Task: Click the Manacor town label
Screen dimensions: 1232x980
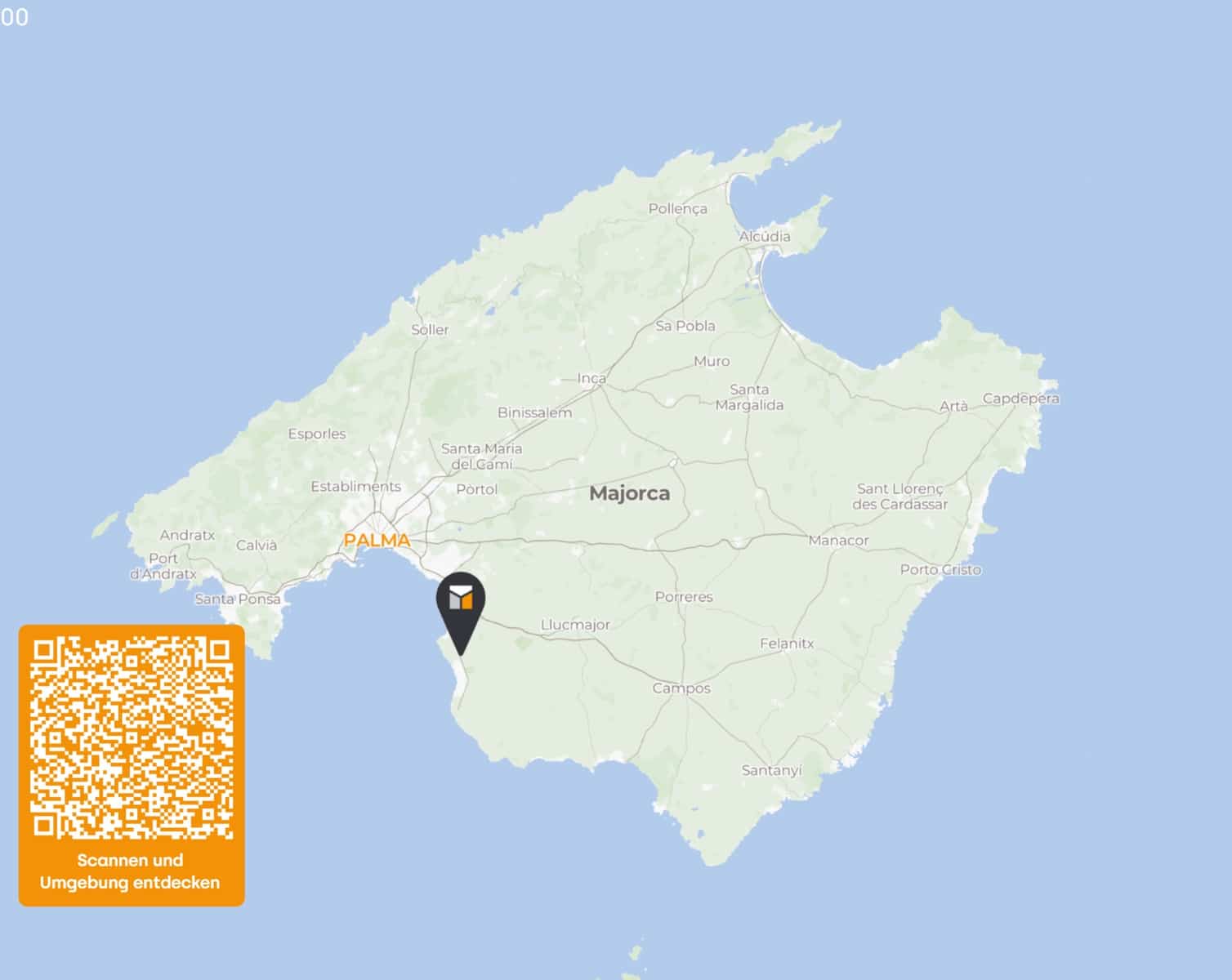Action: 838,541
